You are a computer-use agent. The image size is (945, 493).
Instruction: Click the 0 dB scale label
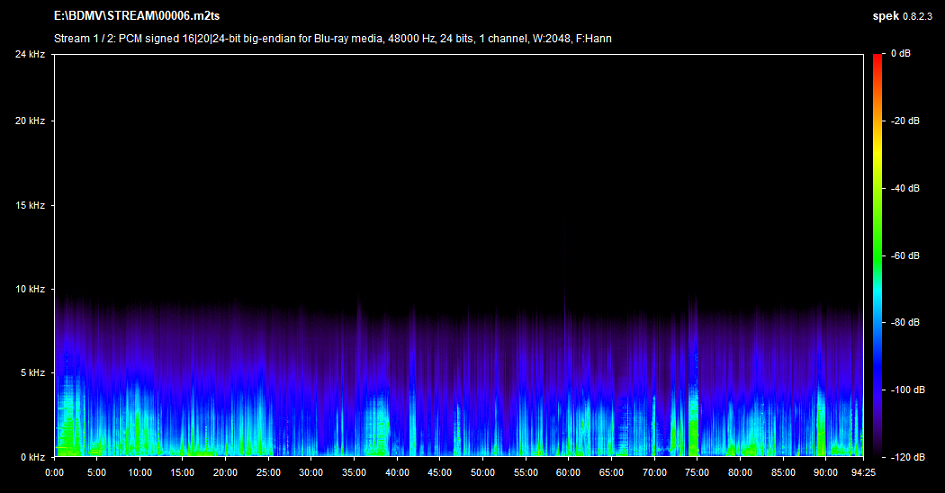click(x=900, y=54)
